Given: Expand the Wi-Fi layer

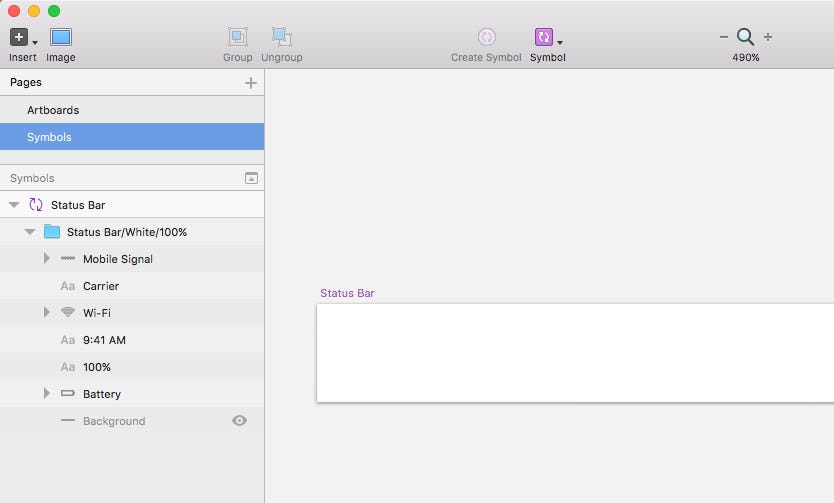Looking at the screenshot, I should coord(46,312).
